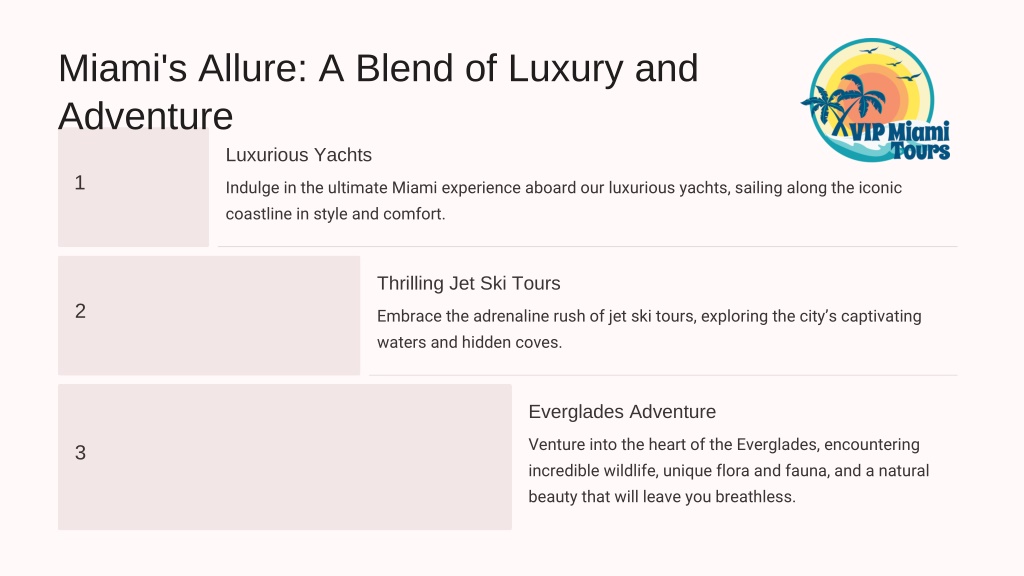The image size is (1024, 576).
Task: Click the digit 3 label
Action: [80, 453]
